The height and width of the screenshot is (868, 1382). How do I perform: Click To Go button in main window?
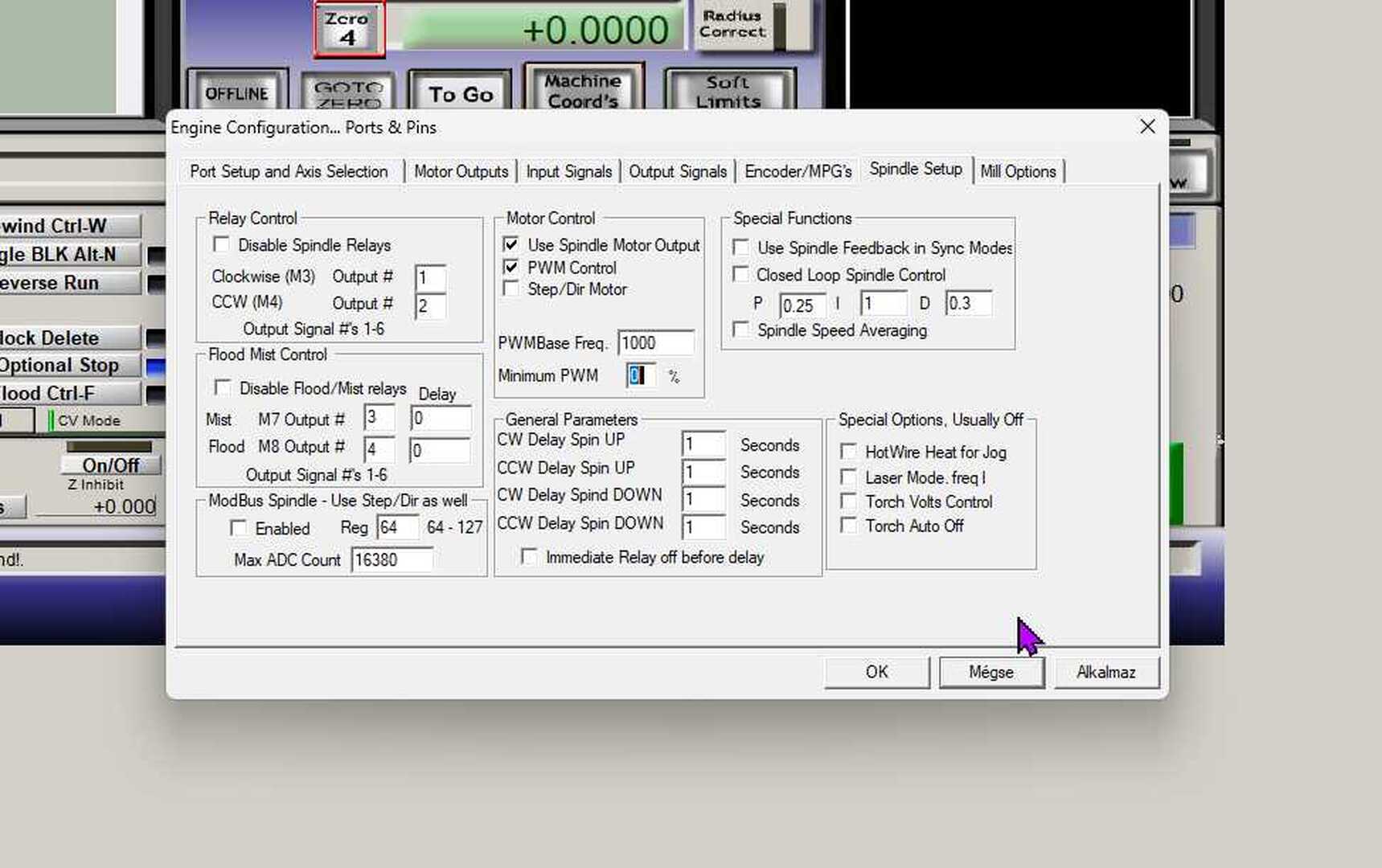461,91
